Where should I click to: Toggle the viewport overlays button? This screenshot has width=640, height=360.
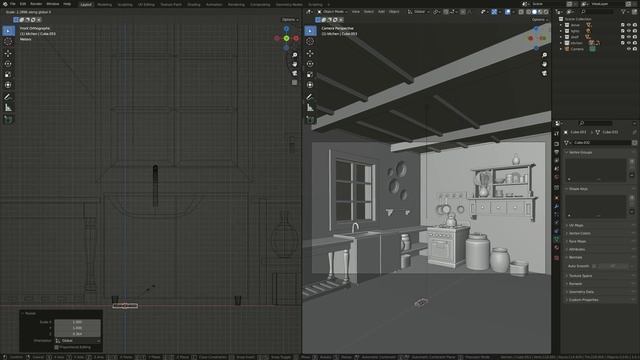[x=507, y=12]
